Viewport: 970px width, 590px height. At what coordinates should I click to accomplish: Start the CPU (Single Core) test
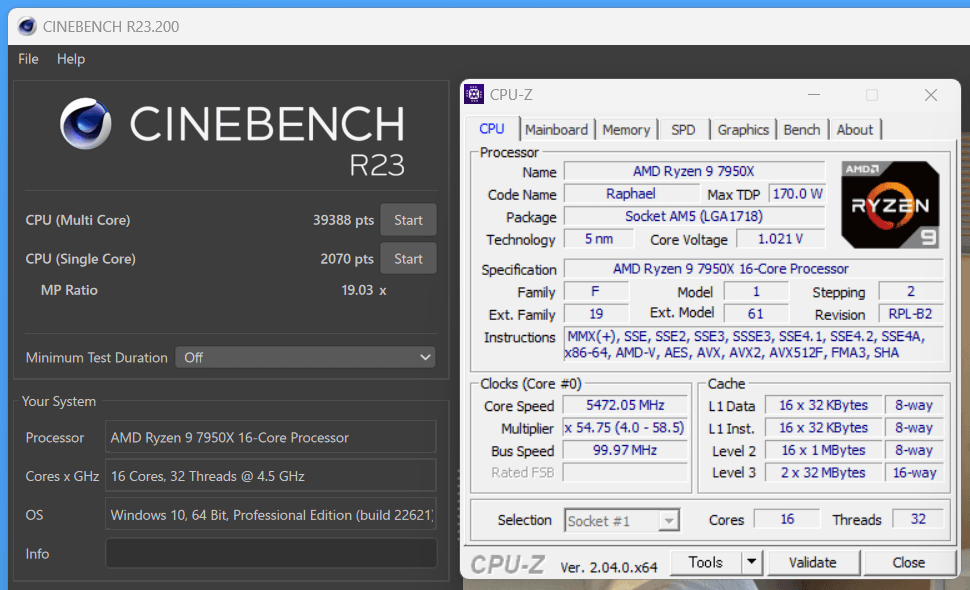[408, 259]
